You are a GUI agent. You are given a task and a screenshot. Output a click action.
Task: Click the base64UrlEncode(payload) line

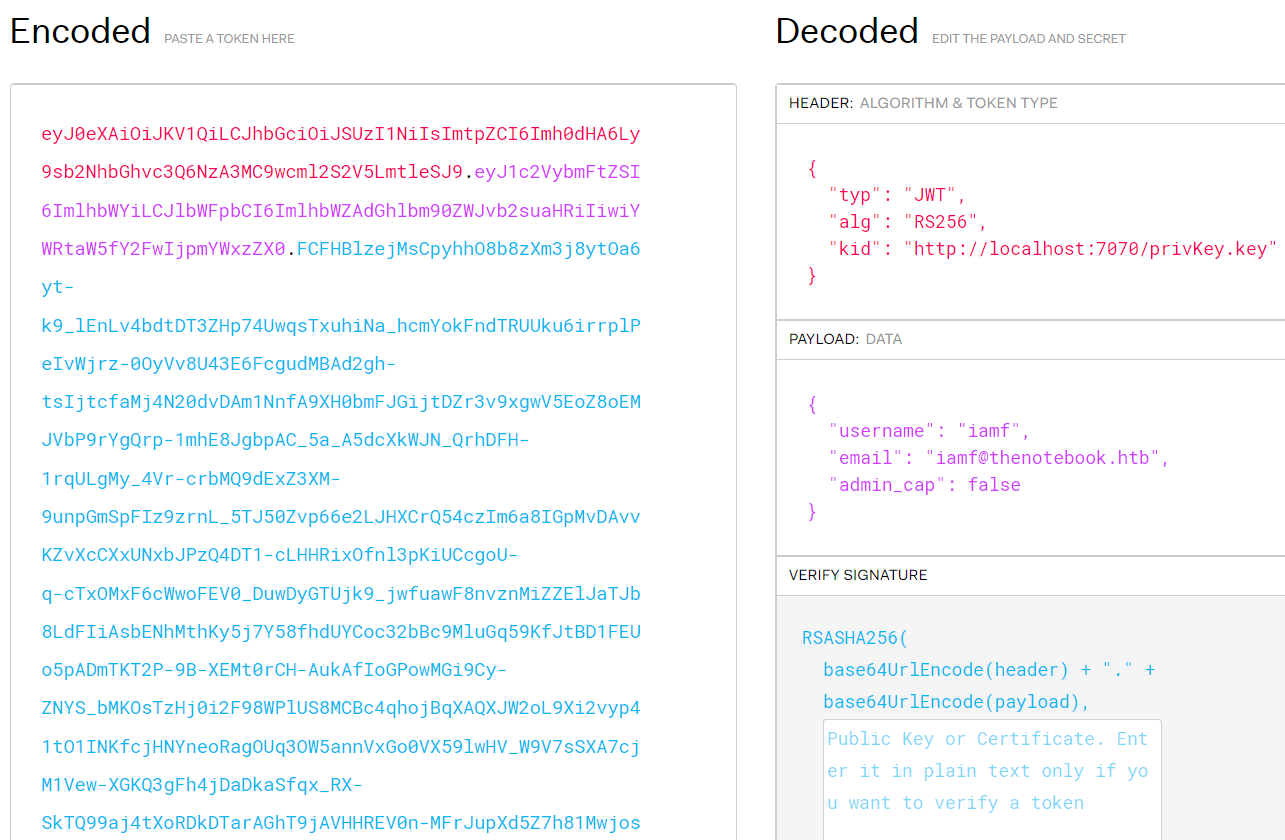[956, 702]
